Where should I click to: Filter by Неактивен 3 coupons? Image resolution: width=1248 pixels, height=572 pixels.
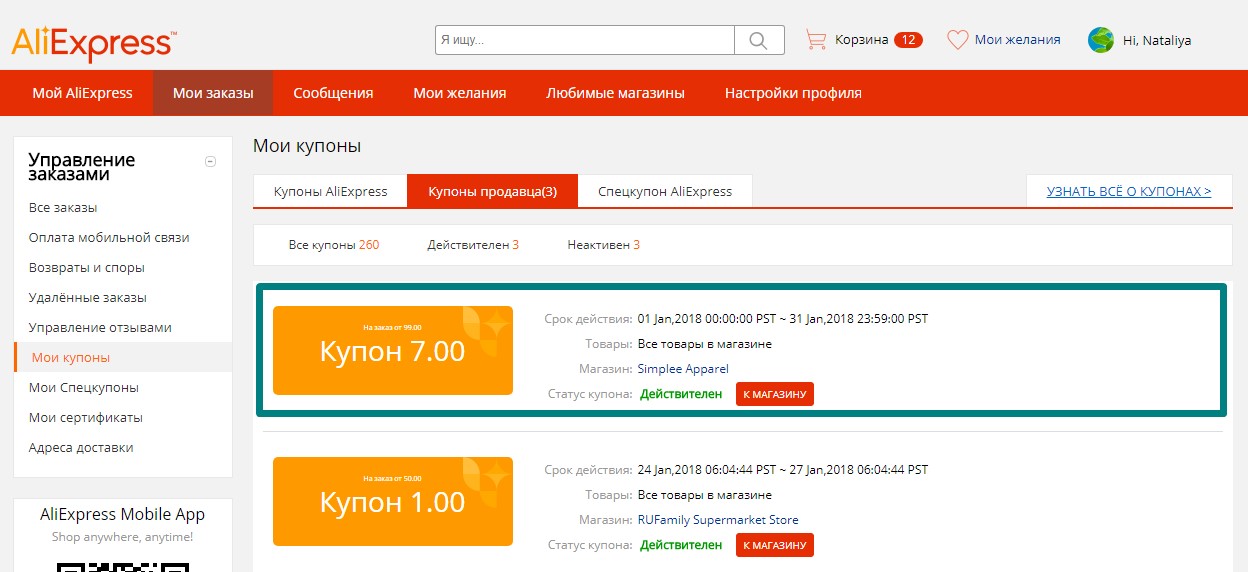(x=604, y=245)
